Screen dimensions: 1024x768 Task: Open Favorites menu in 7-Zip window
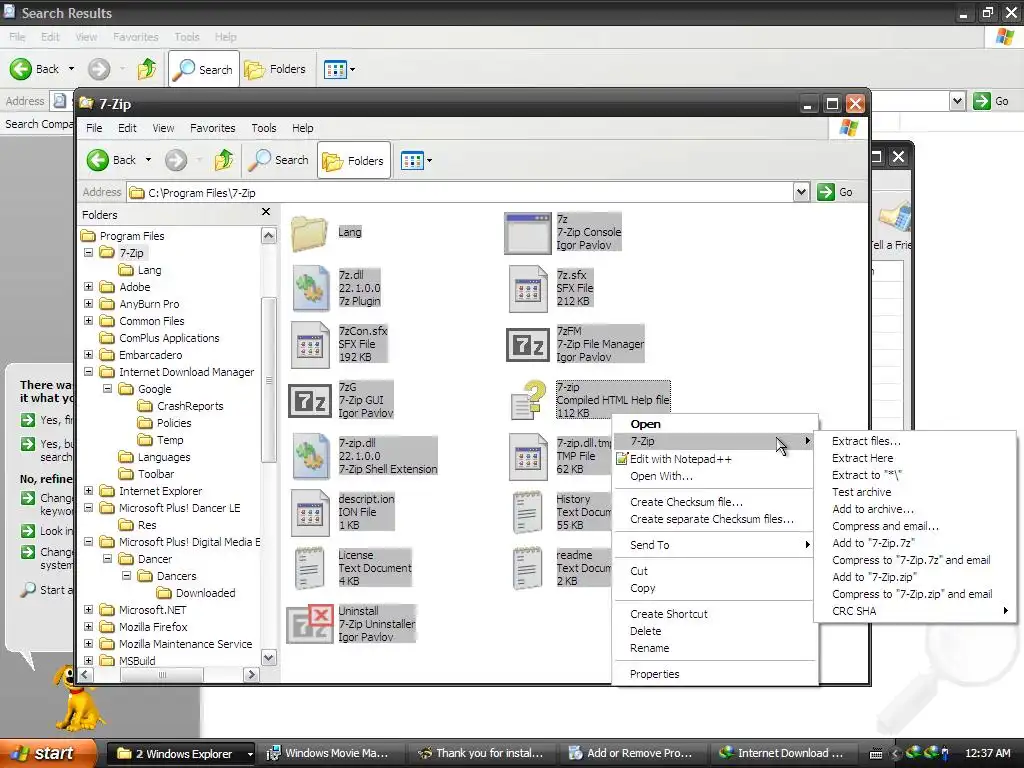click(212, 128)
